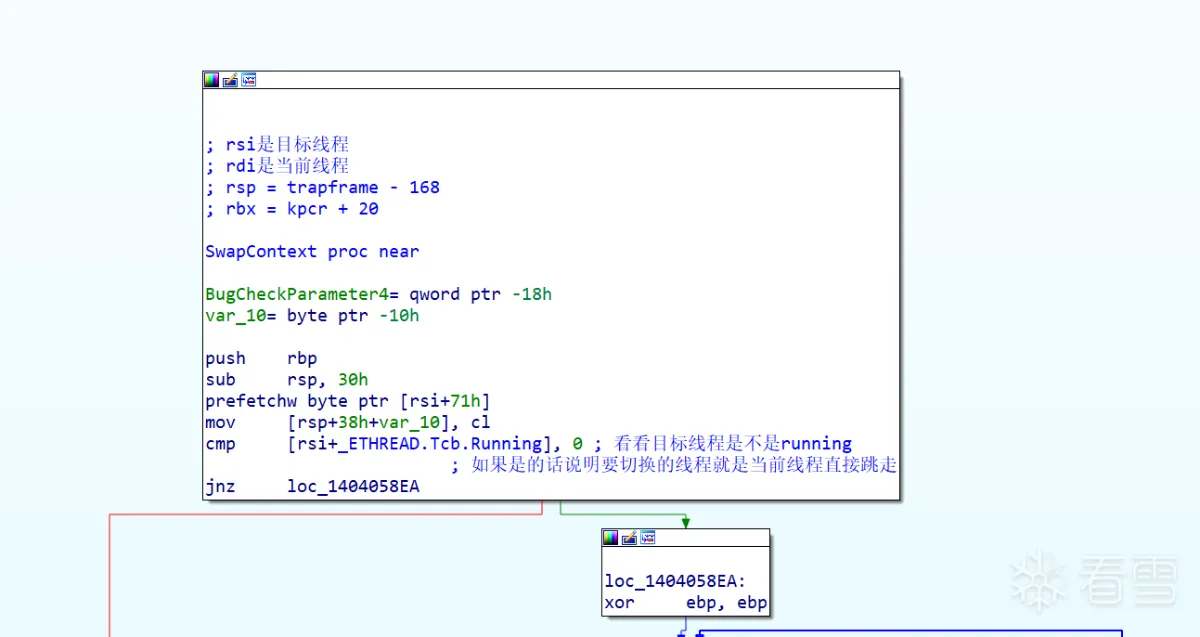This screenshot has width=1200, height=637.
Task: Click group-nodes icon in SwapContext block header
Action: point(249,80)
